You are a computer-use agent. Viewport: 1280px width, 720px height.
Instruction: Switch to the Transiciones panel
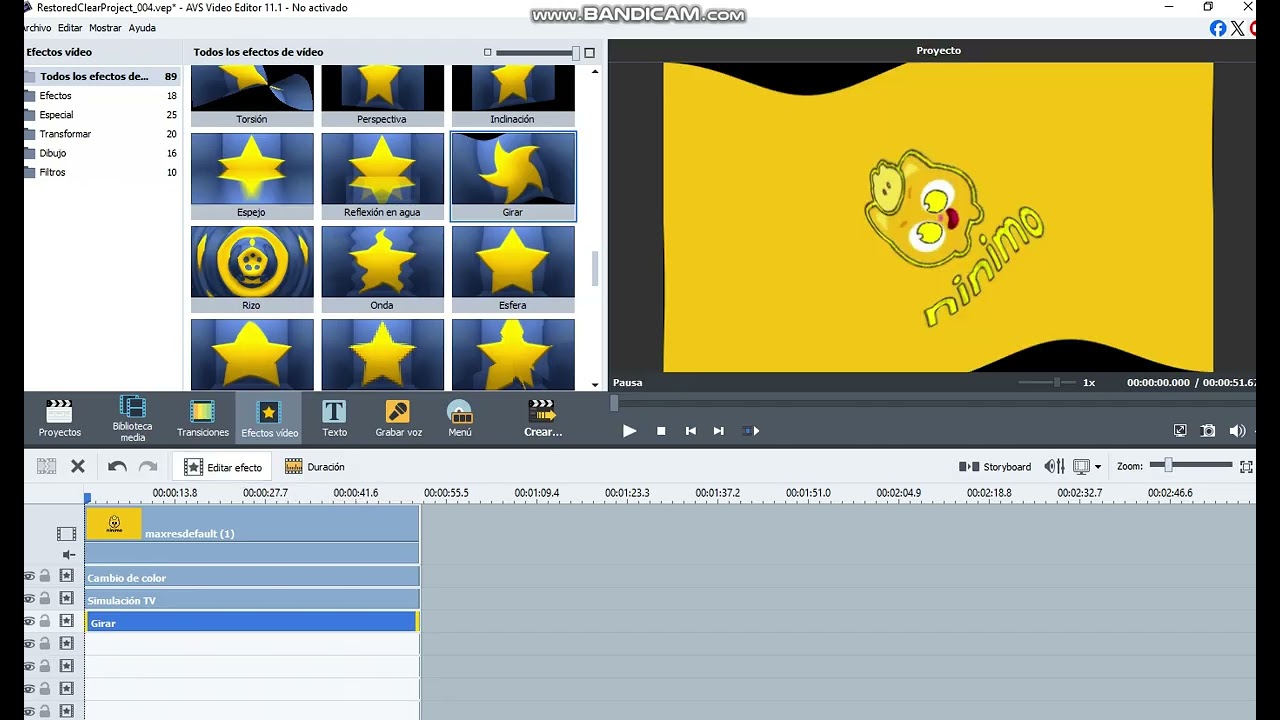[202, 418]
